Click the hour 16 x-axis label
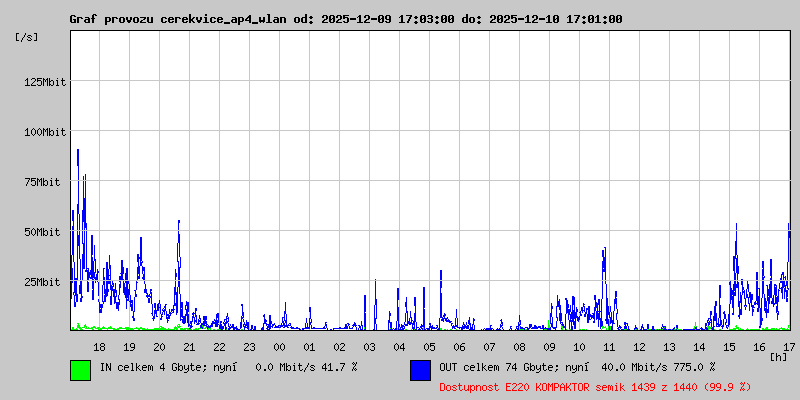Screen dimensions: 800x400 [x=759, y=347]
